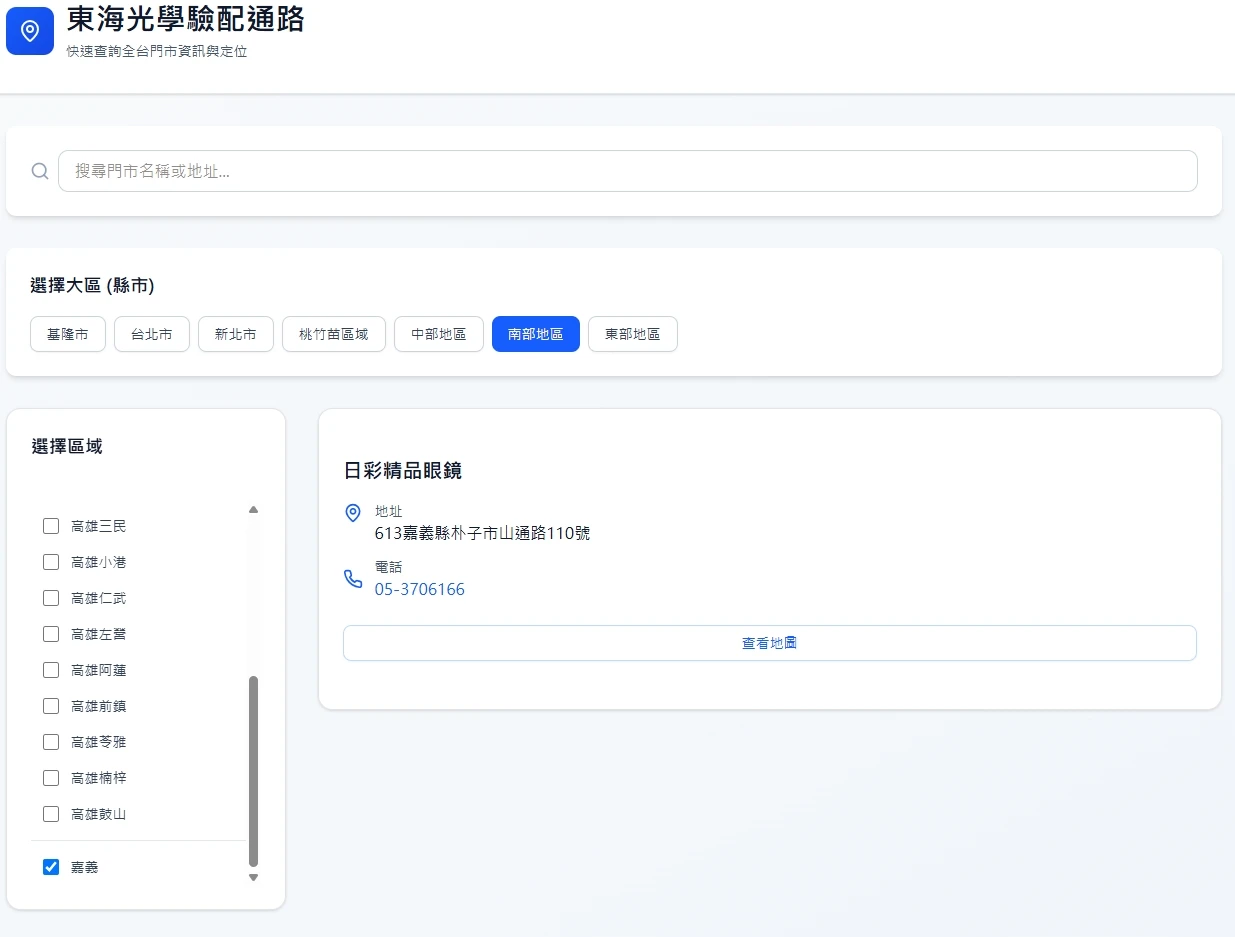
Task: Check the 高雄左營 checkbox
Action: [51, 634]
